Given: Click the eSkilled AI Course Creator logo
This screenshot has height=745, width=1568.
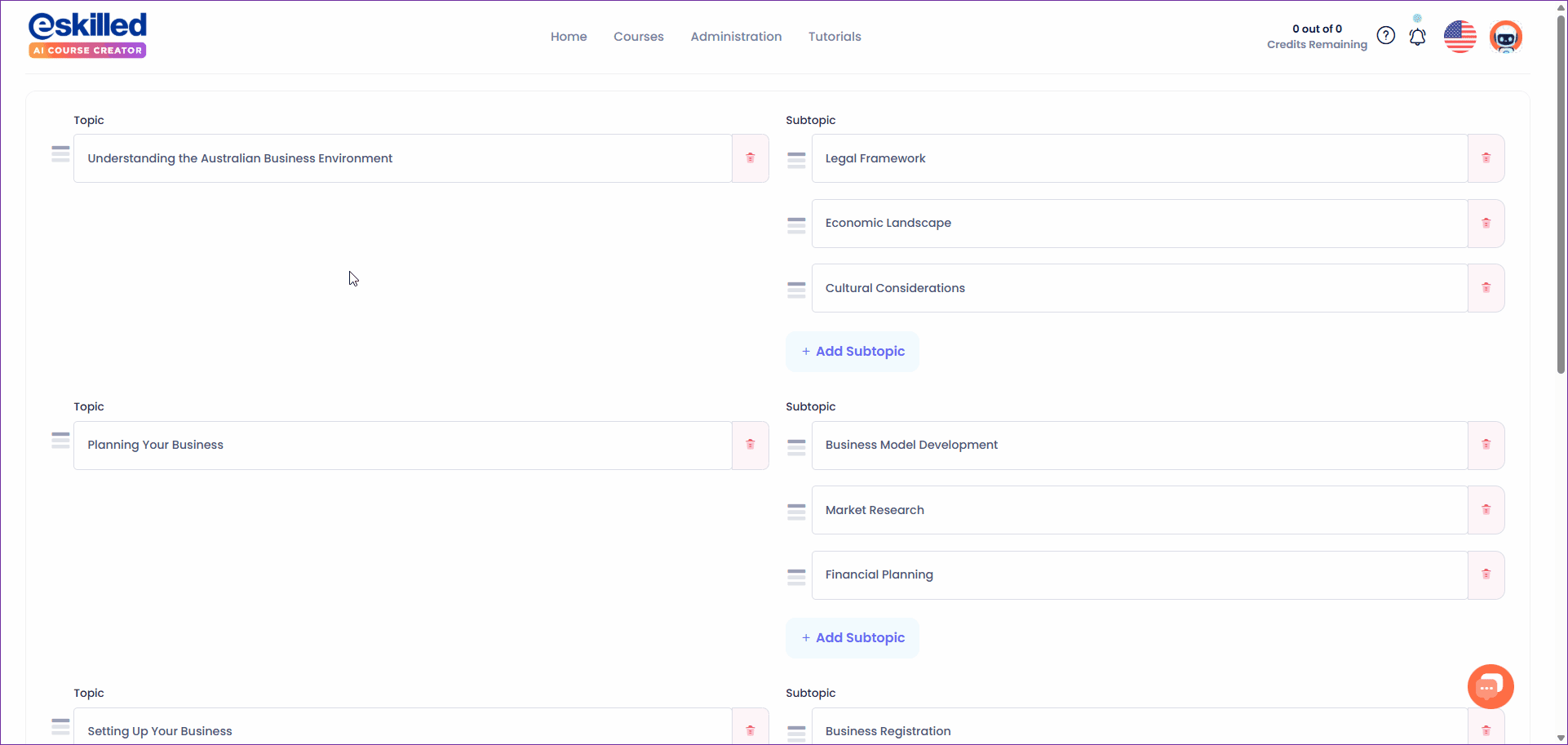Looking at the screenshot, I should click(87, 35).
